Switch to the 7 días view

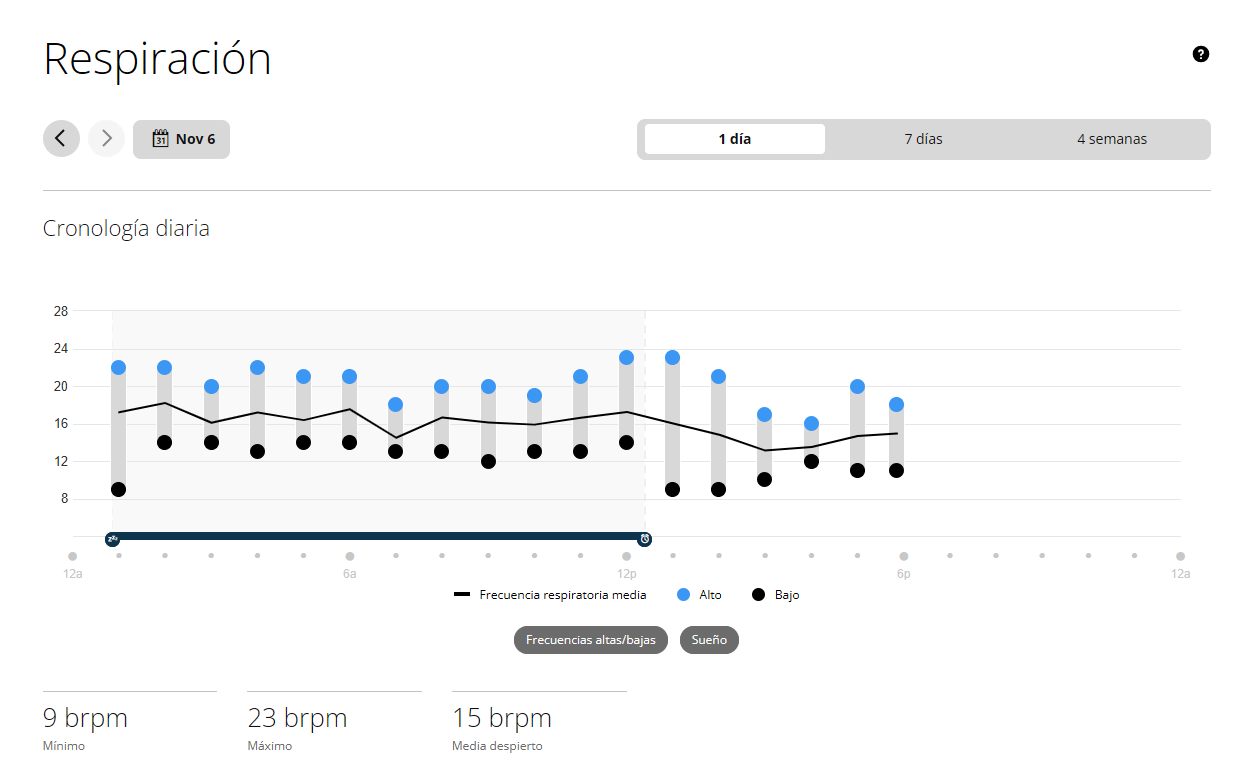[x=923, y=139]
